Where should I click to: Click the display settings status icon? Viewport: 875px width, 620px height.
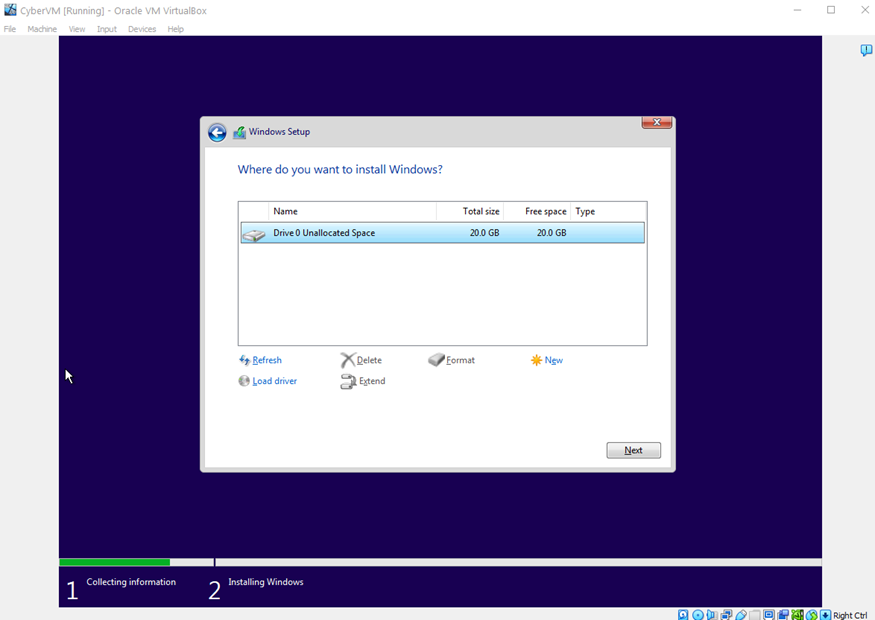tap(769, 615)
